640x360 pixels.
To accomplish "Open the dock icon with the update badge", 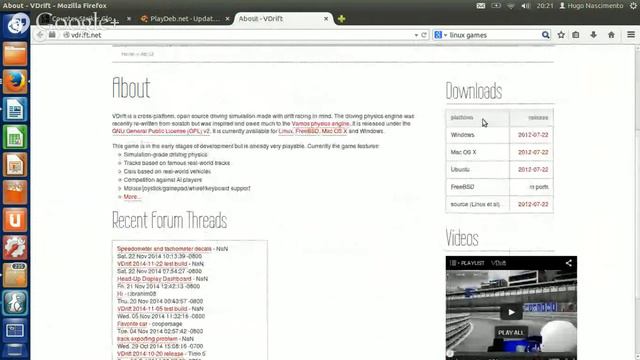I will (15, 275).
